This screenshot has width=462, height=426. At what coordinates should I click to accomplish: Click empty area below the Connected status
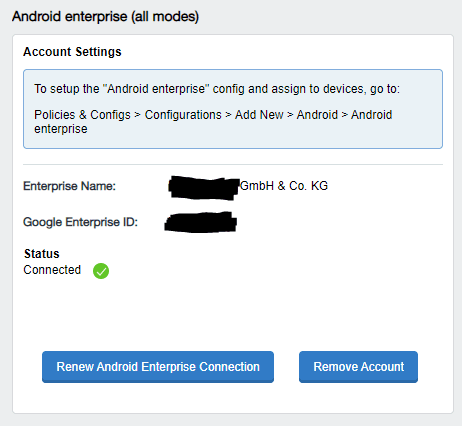[x=233, y=313]
